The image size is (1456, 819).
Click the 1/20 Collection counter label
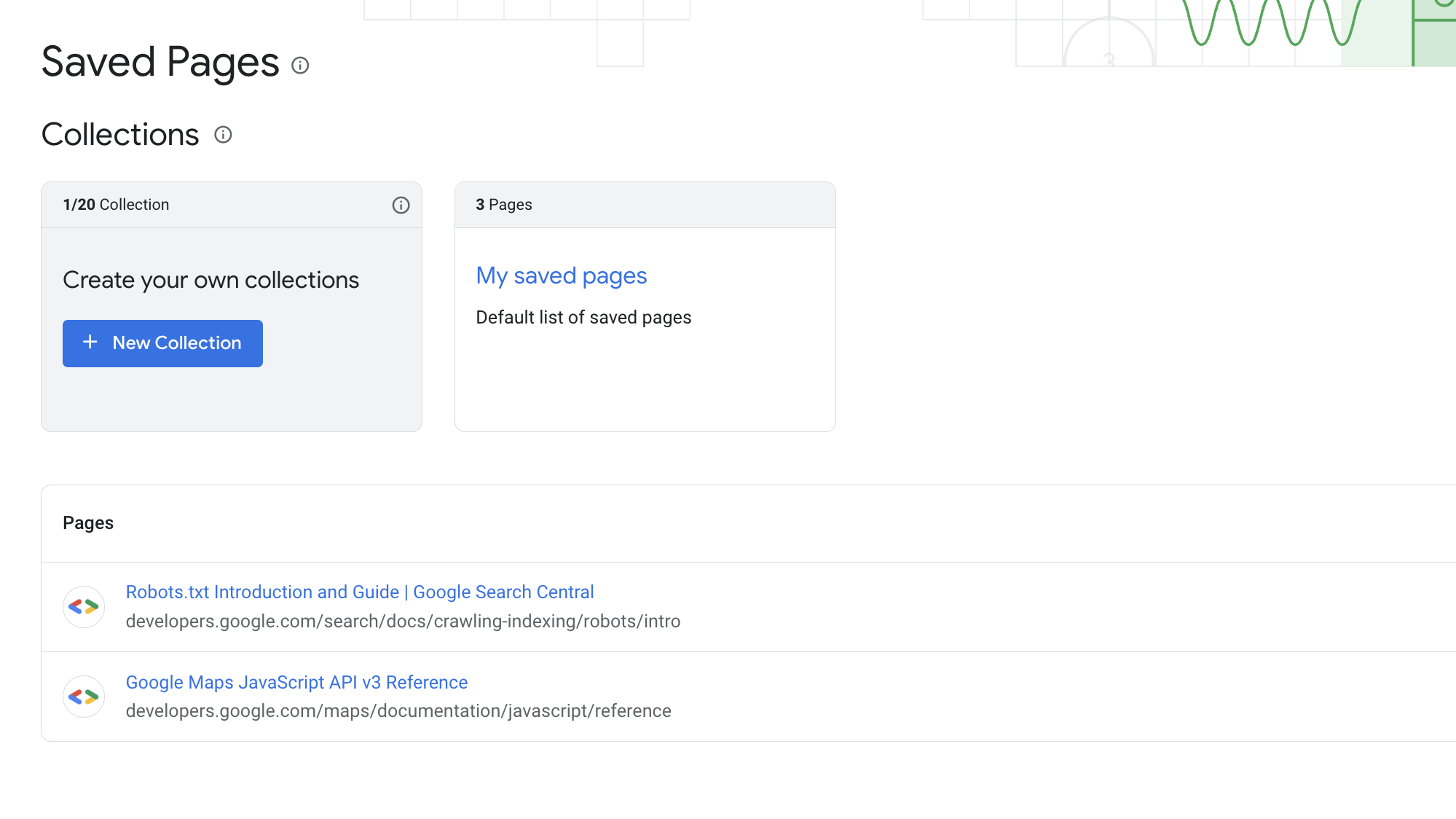[116, 205]
